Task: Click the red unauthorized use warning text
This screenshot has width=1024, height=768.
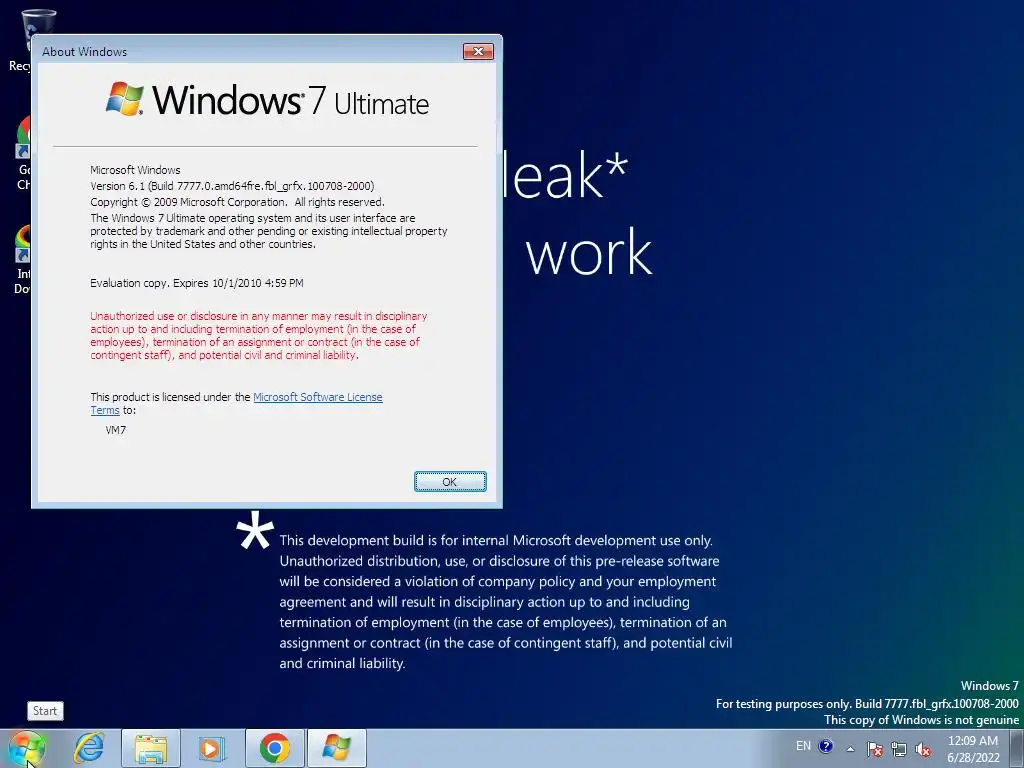Action: tap(259, 336)
